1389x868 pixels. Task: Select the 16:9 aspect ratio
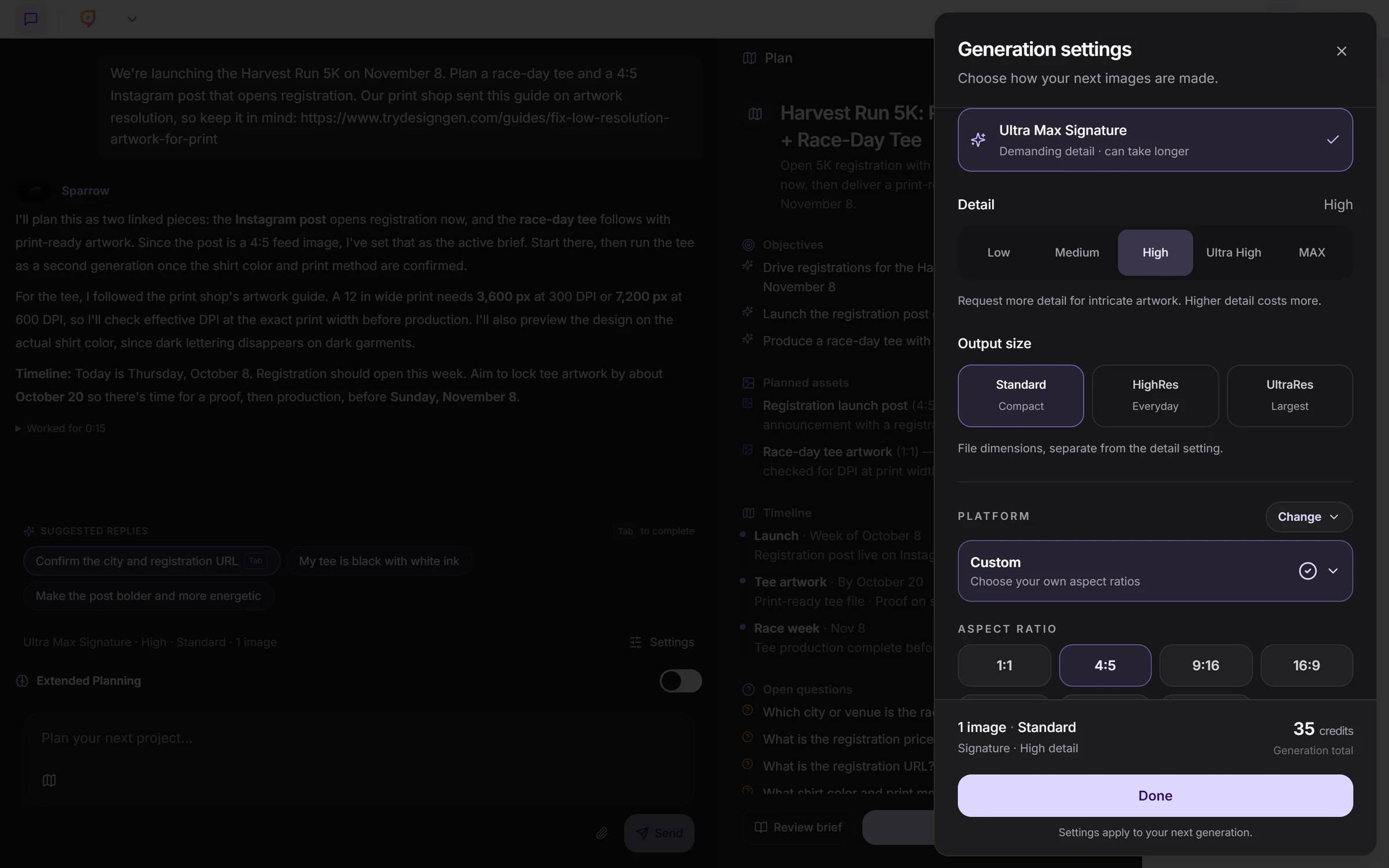tap(1306, 665)
